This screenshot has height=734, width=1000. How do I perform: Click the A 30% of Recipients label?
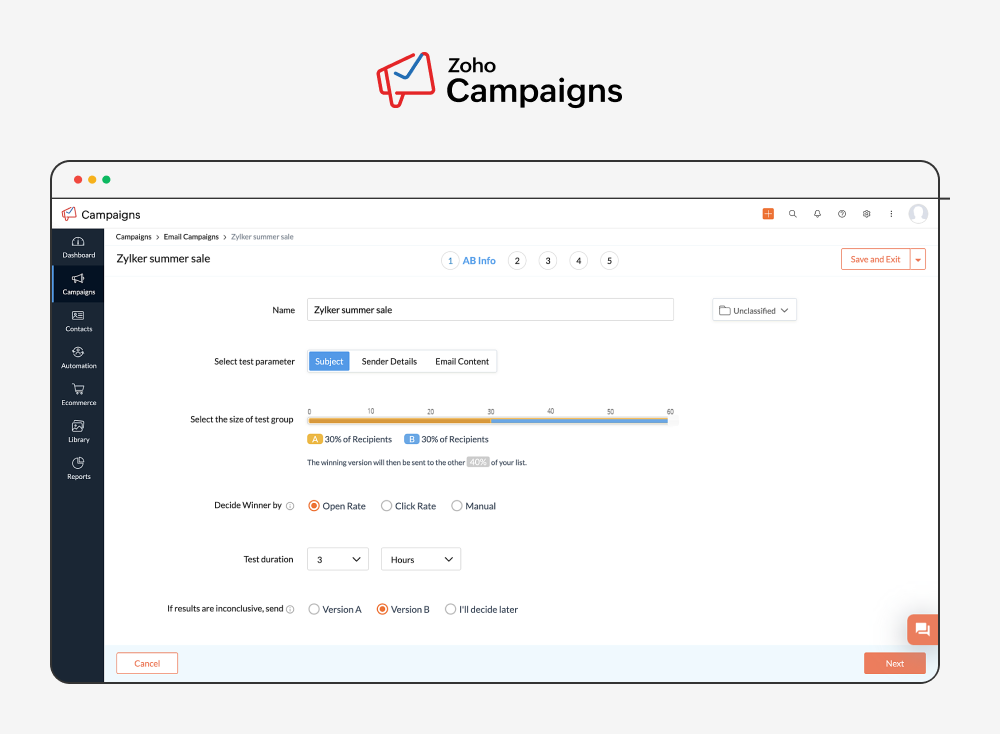[x=349, y=439]
